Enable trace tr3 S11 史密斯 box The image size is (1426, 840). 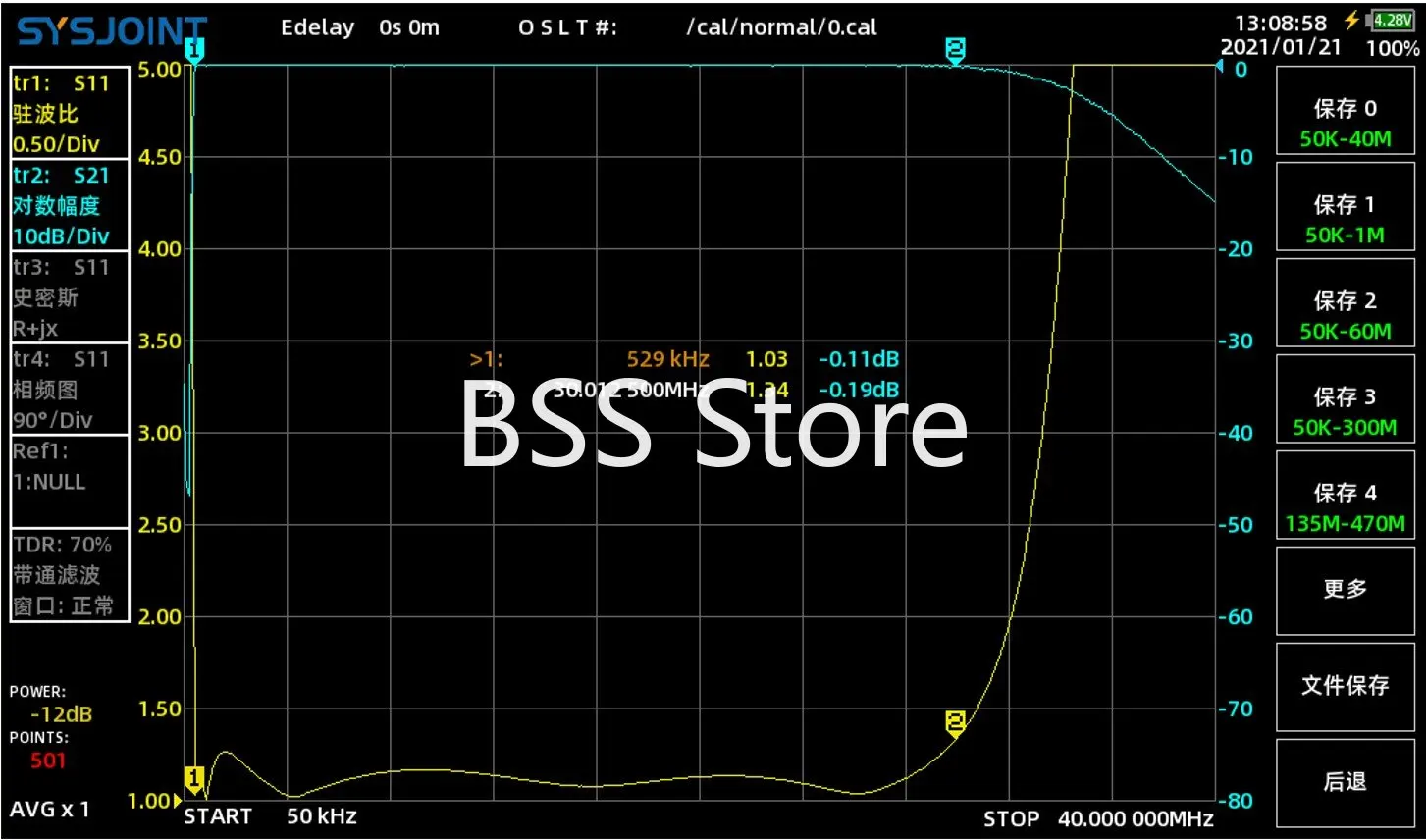[70, 296]
